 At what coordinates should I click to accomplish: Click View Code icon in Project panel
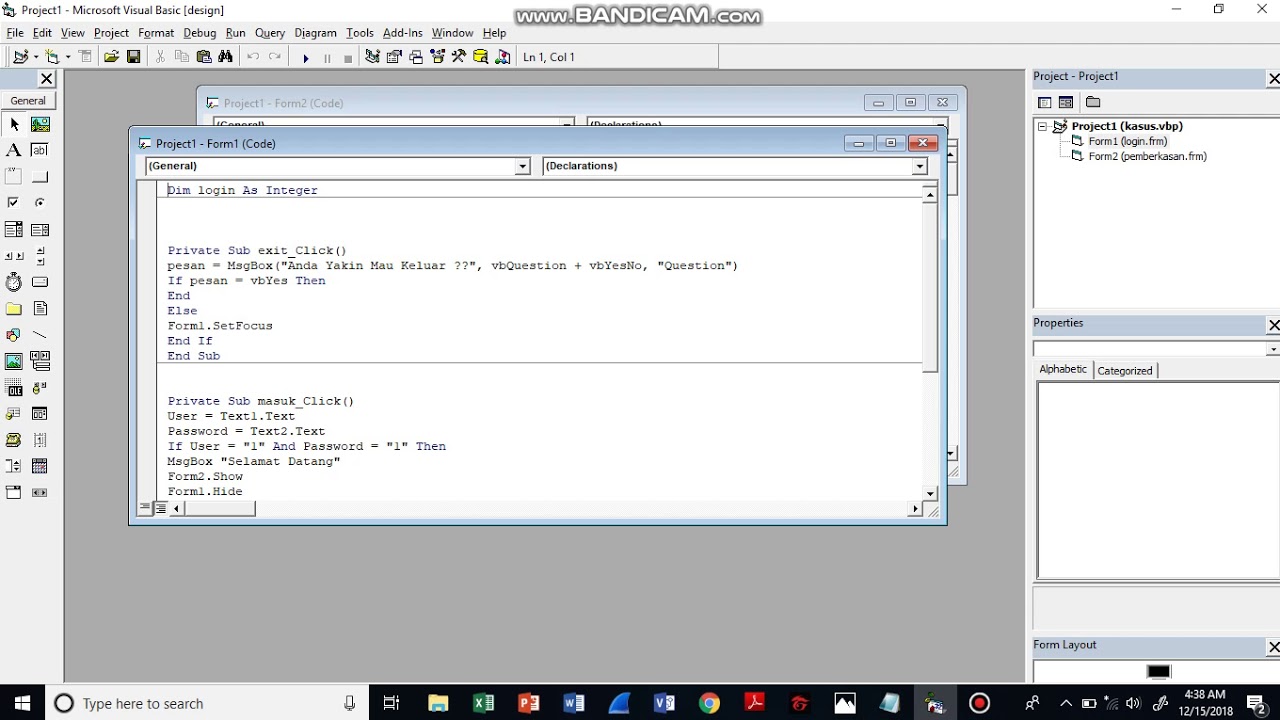[x=1044, y=102]
